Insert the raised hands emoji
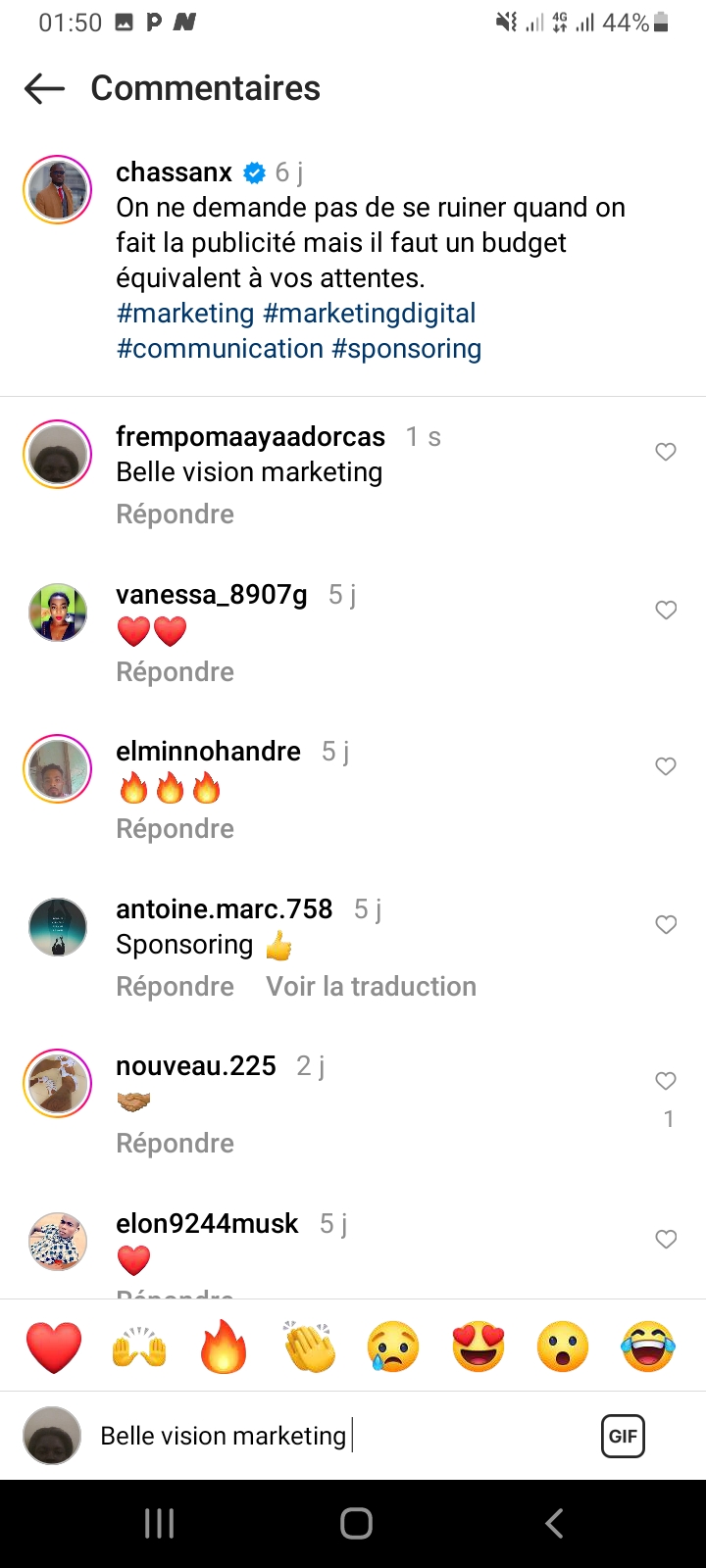 [139, 1347]
